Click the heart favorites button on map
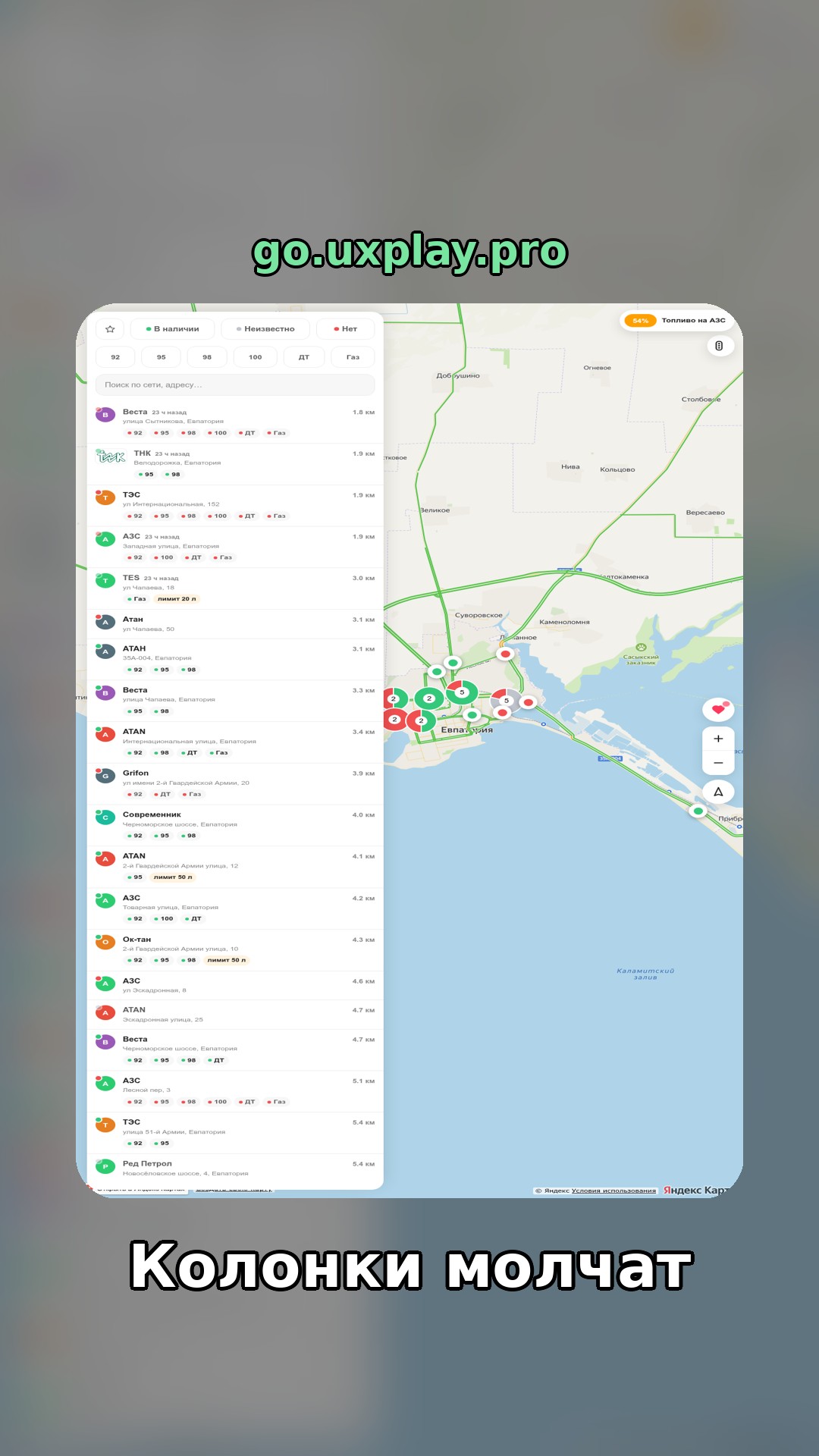Image resolution: width=819 pixels, height=1456 pixels. pyautogui.click(x=718, y=710)
